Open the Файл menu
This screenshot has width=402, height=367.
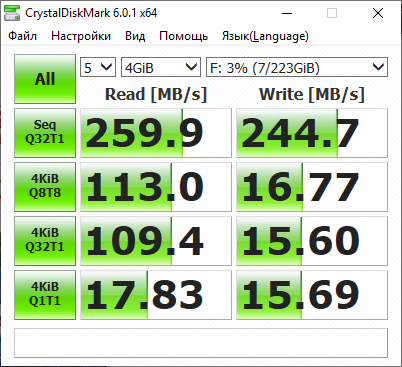22,36
